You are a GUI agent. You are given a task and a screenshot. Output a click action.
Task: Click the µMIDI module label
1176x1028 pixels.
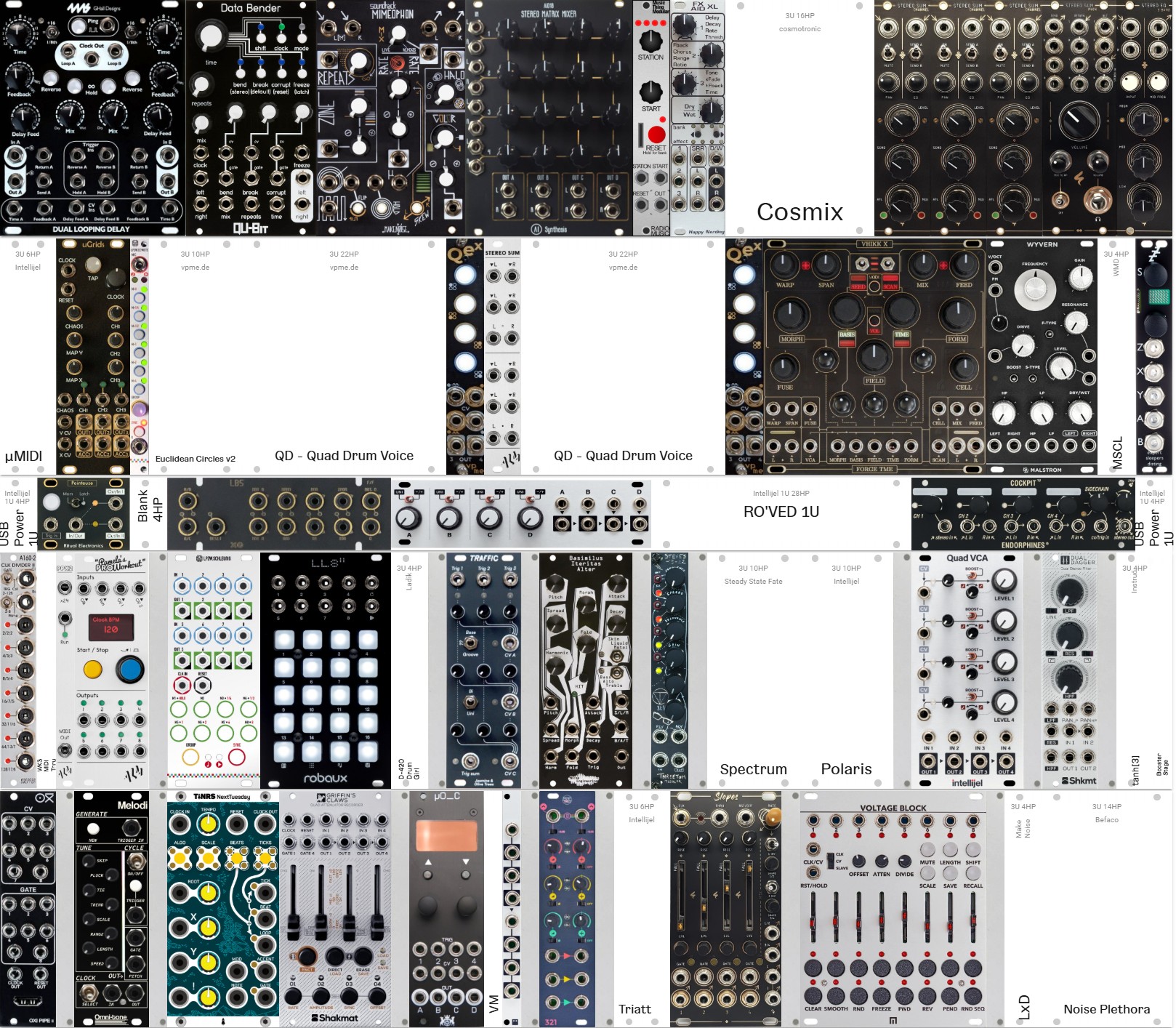pyautogui.click(x=23, y=457)
